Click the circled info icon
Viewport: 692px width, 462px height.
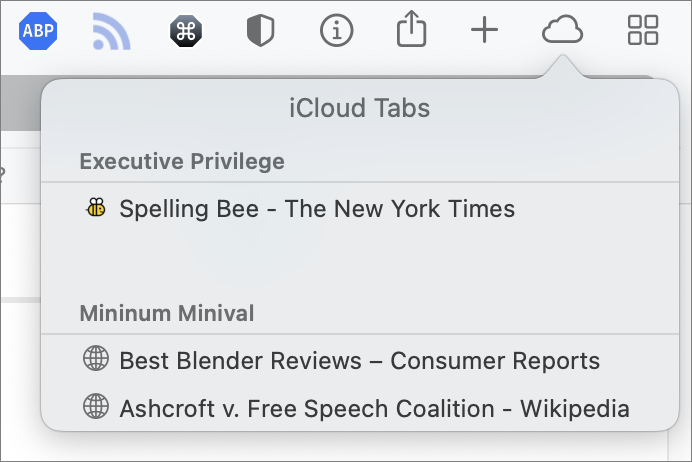click(336, 31)
